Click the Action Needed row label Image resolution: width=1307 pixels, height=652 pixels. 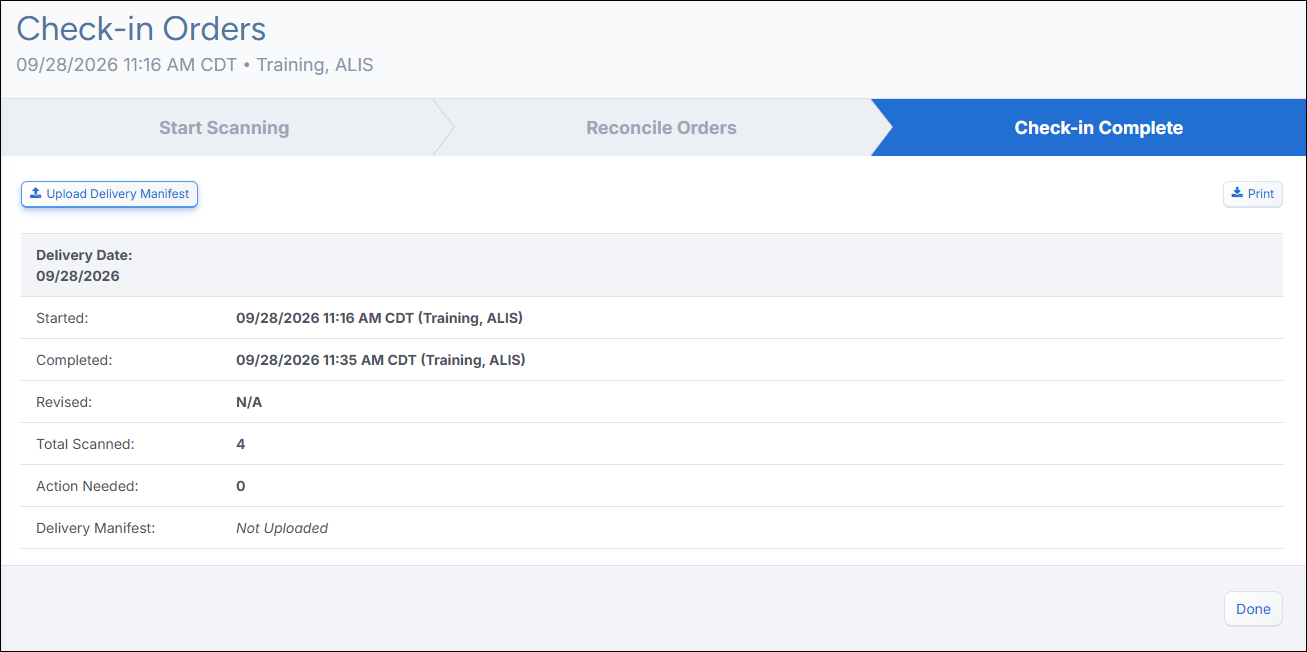[x=87, y=486]
